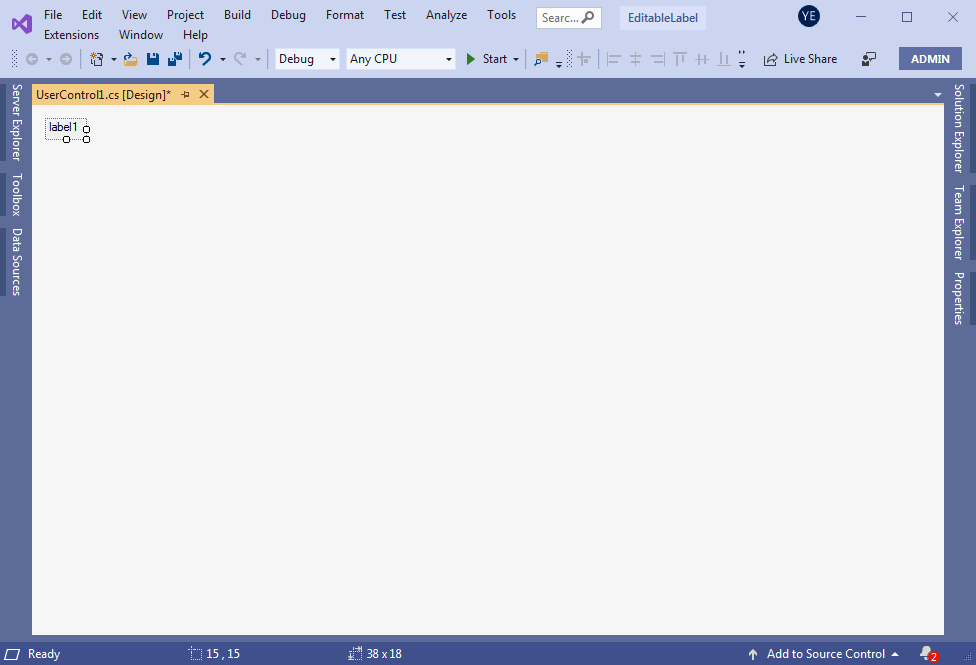
Task: Click the Save All icon
Action: point(174,59)
